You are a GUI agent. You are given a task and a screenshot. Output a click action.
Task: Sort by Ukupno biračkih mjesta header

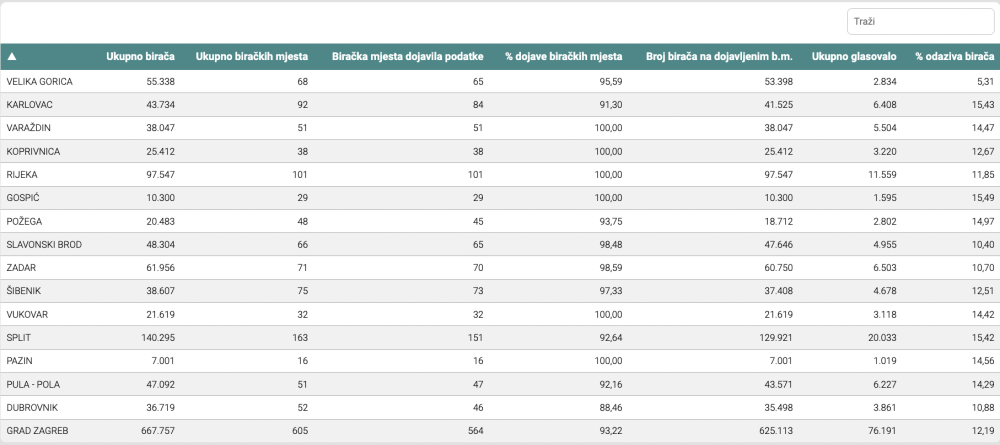[x=251, y=57]
